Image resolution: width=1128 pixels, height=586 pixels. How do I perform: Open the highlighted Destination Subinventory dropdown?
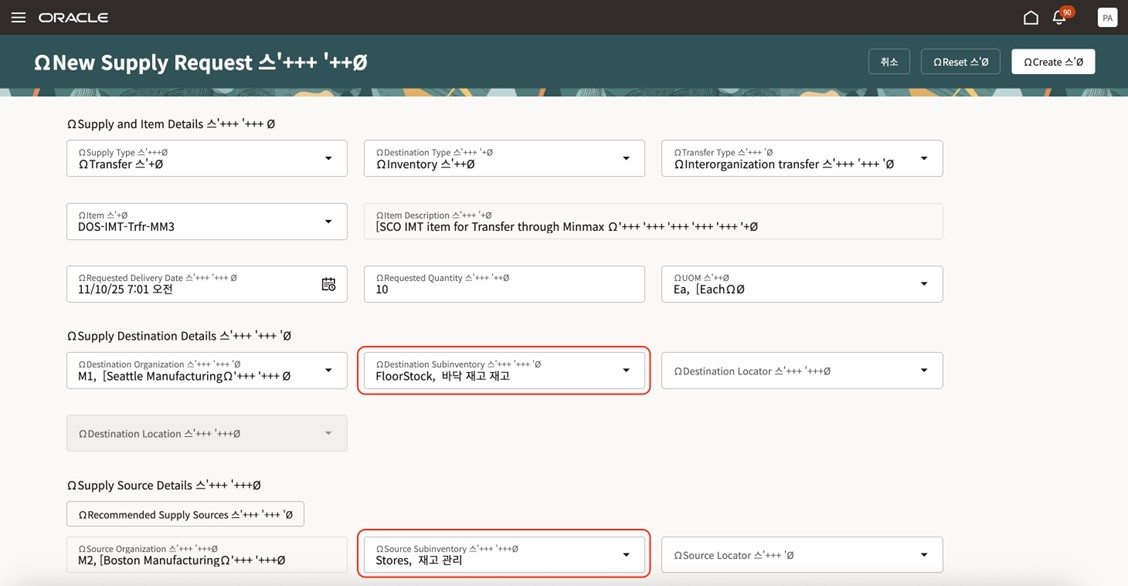pyautogui.click(x=627, y=370)
